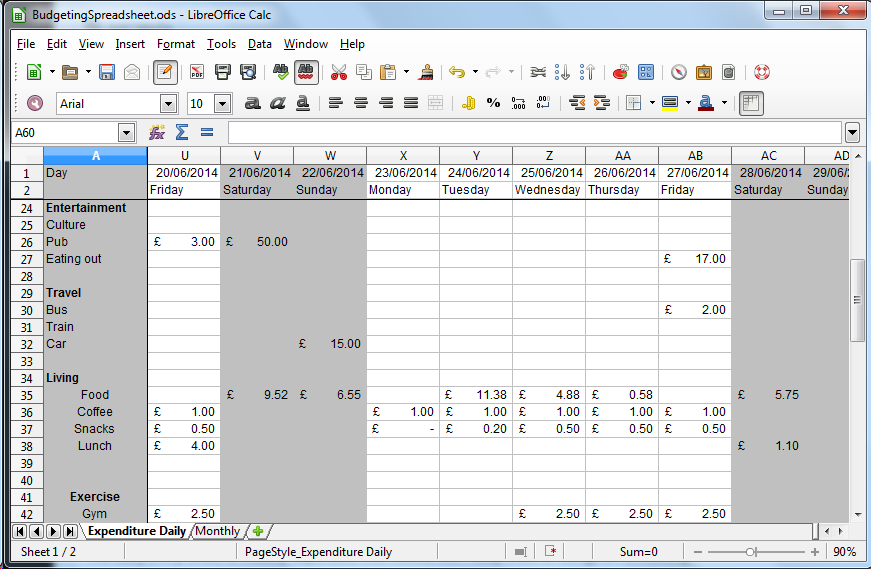Apply Currency number format icon
This screenshot has width=871, height=569.
coord(468,103)
